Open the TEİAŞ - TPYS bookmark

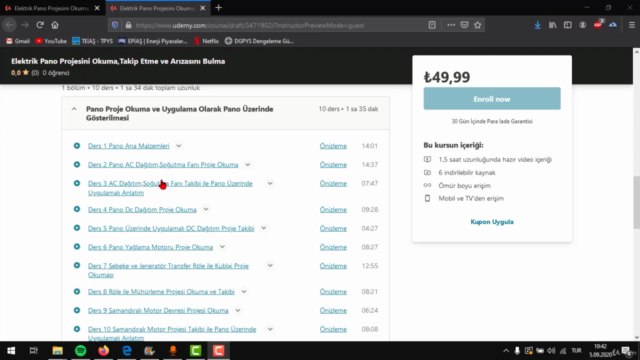click(92, 41)
